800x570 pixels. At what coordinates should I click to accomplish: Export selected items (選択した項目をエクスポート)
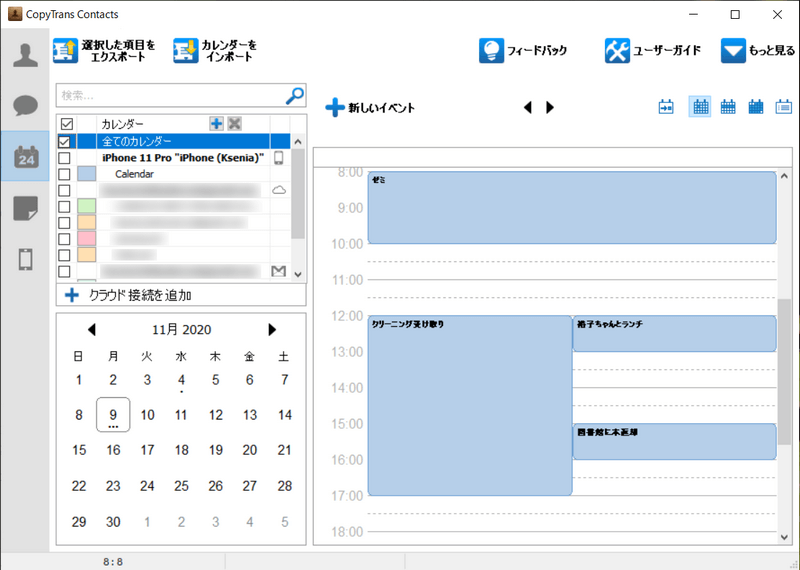pos(105,51)
